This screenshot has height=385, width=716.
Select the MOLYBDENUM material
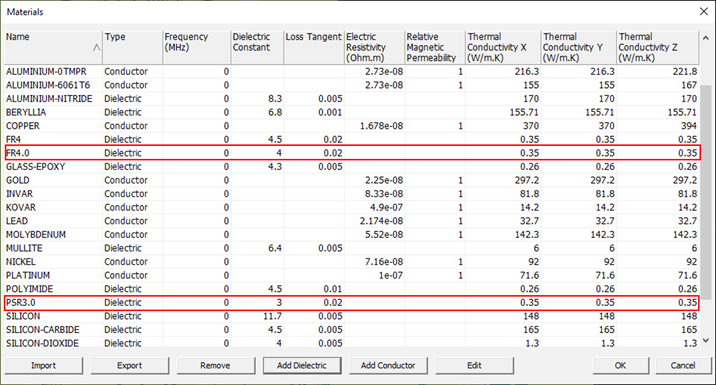352,235
